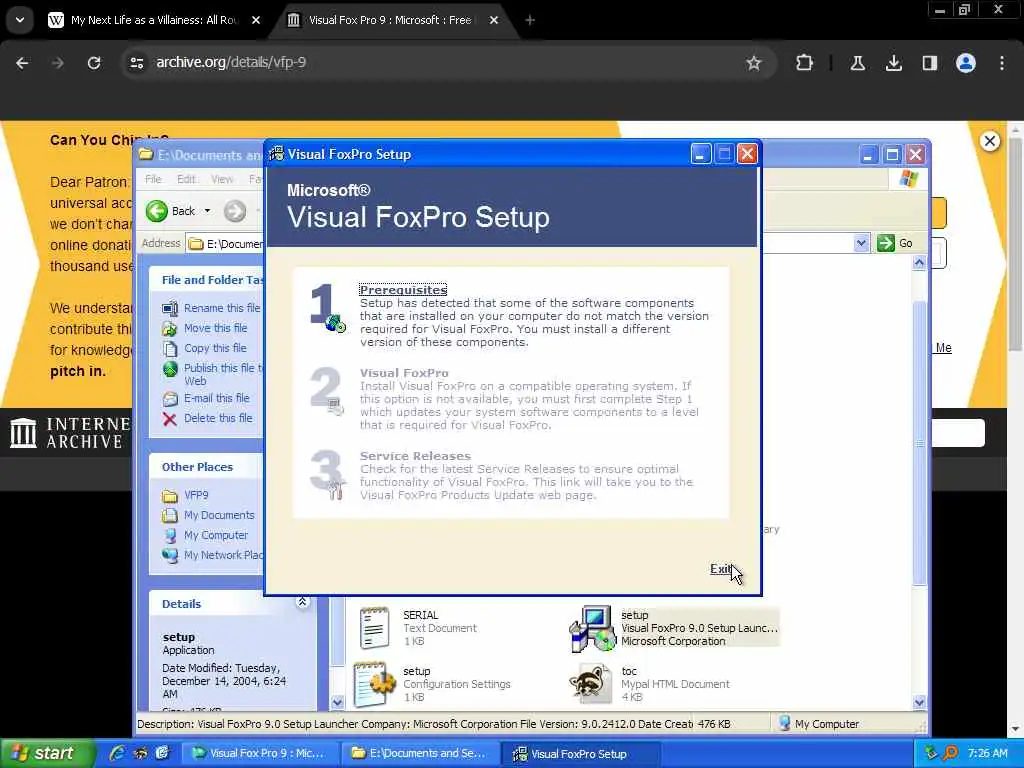This screenshot has height=768, width=1024.
Task: Open the browser three-dot menu
Action: (1002, 63)
